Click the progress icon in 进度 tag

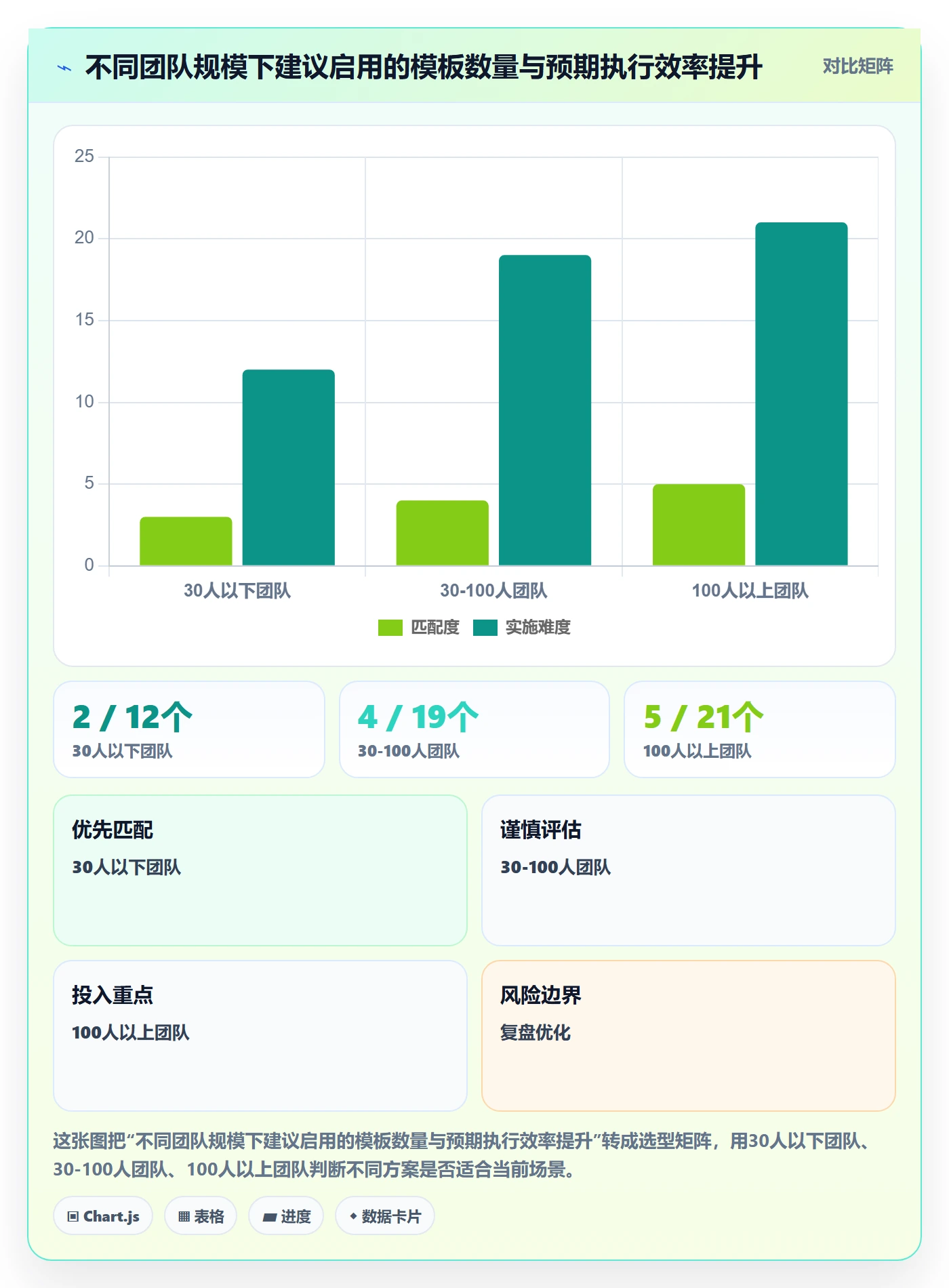269,1217
